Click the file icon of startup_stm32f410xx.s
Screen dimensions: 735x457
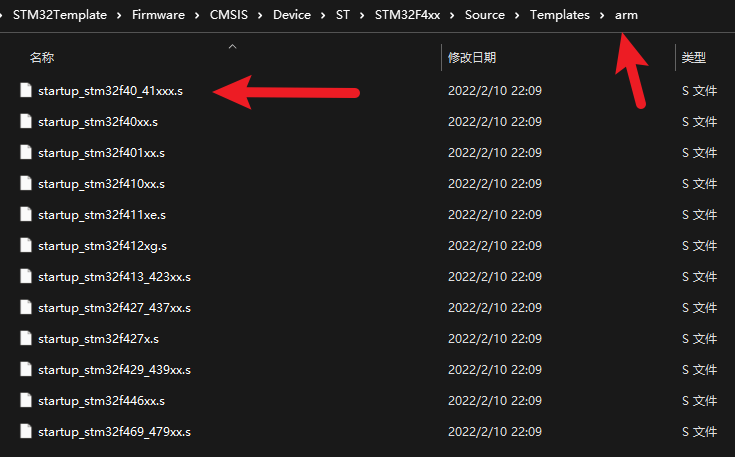point(27,184)
